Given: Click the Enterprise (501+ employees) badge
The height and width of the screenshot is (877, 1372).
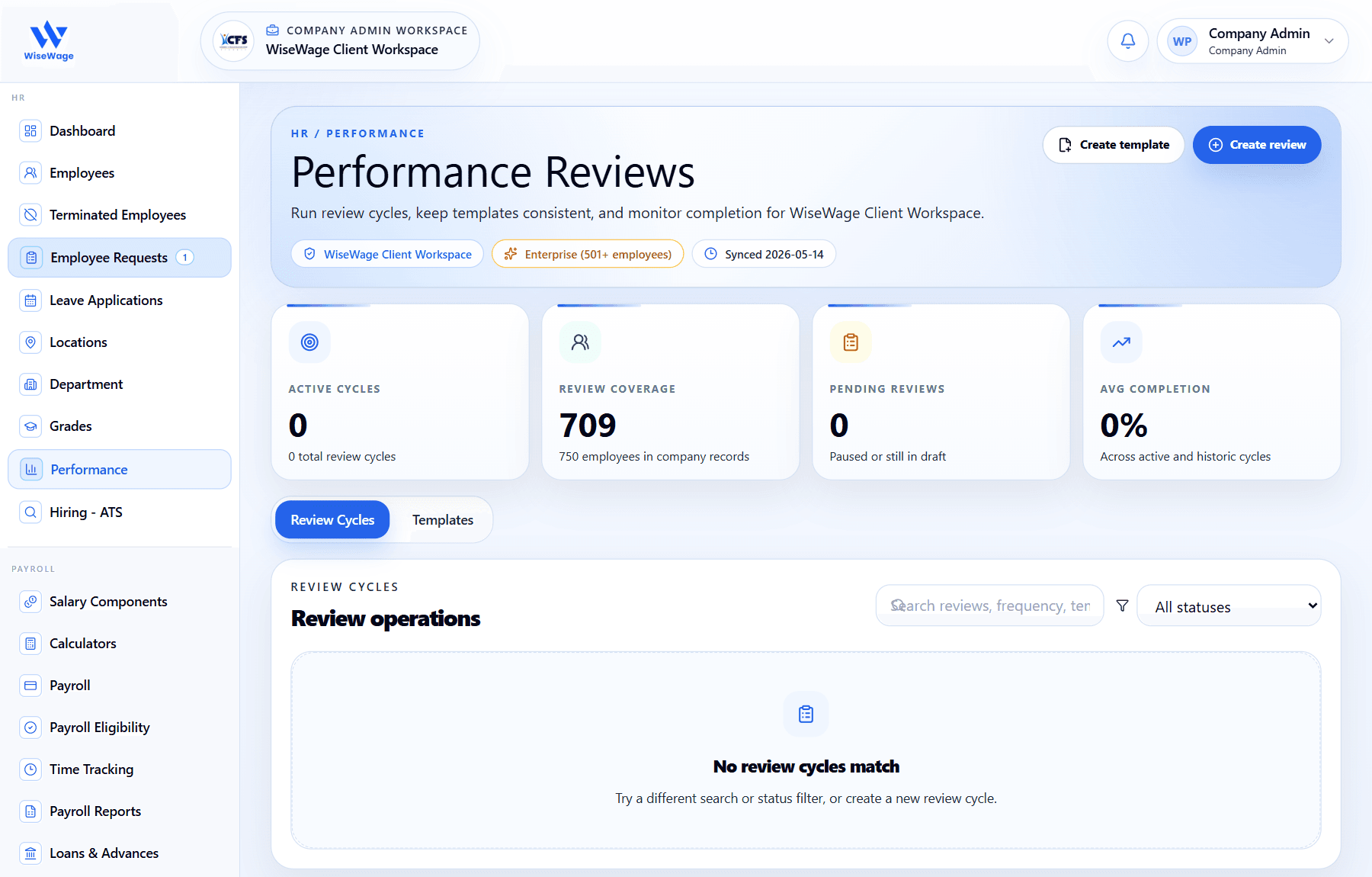Looking at the screenshot, I should [x=588, y=254].
